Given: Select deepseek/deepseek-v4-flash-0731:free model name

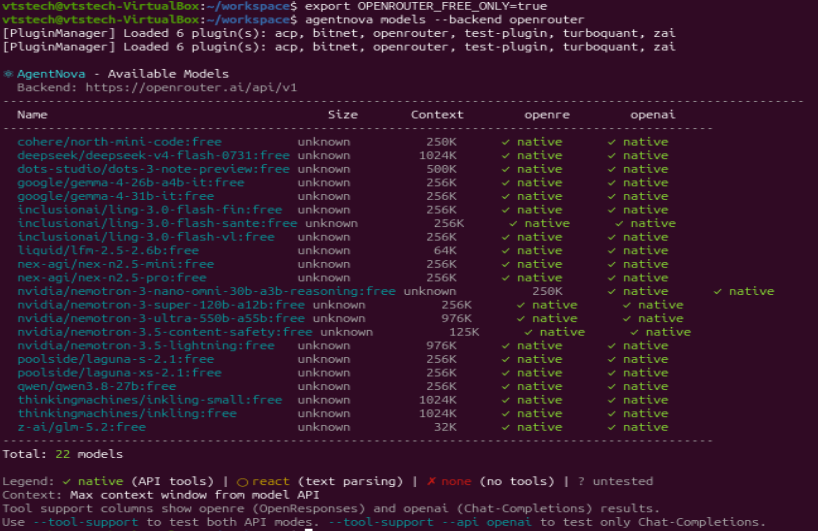Looking at the screenshot, I should click(x=153, y=155).
